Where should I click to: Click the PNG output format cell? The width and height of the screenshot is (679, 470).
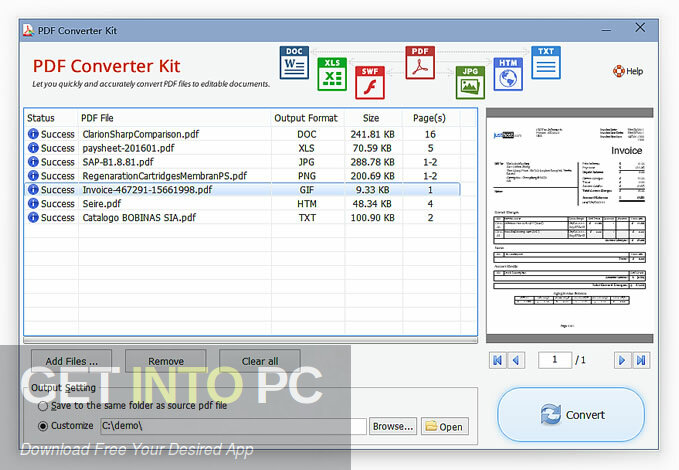307,176
